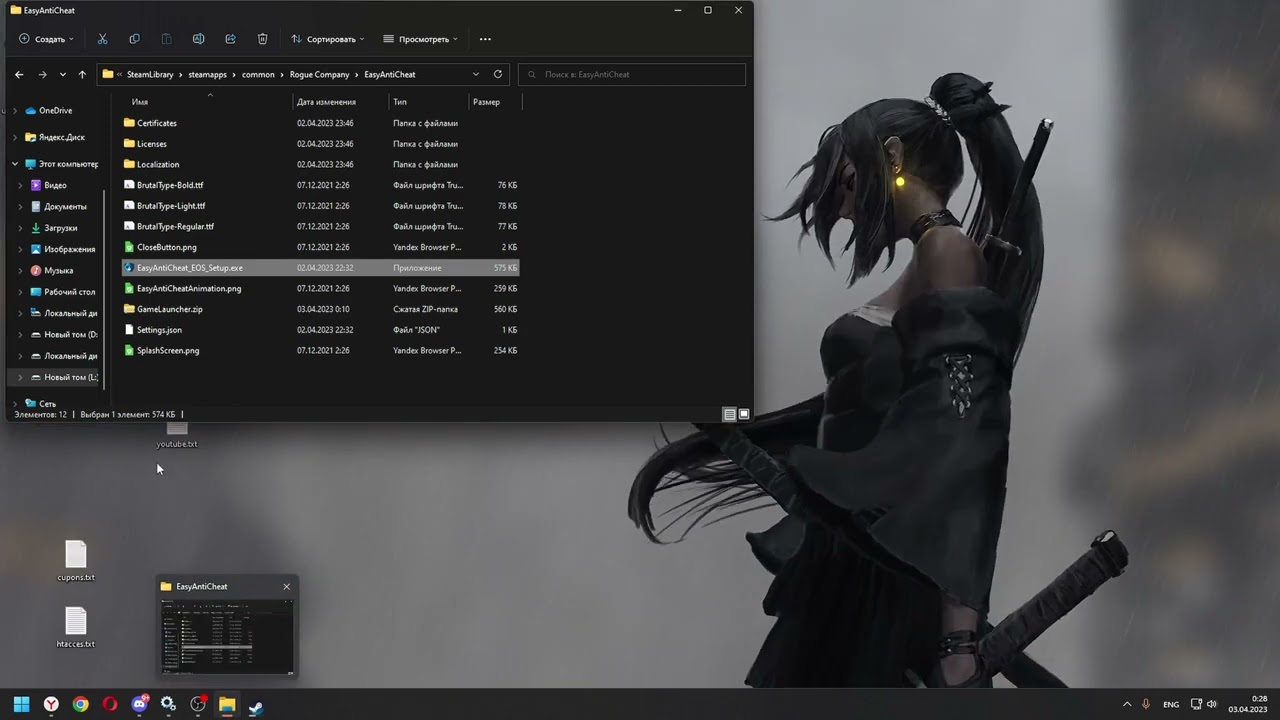Screen dimensions: 1280x720
Task: Open the Сортировать (Sort) dropdown
Action: pos(328,39)
